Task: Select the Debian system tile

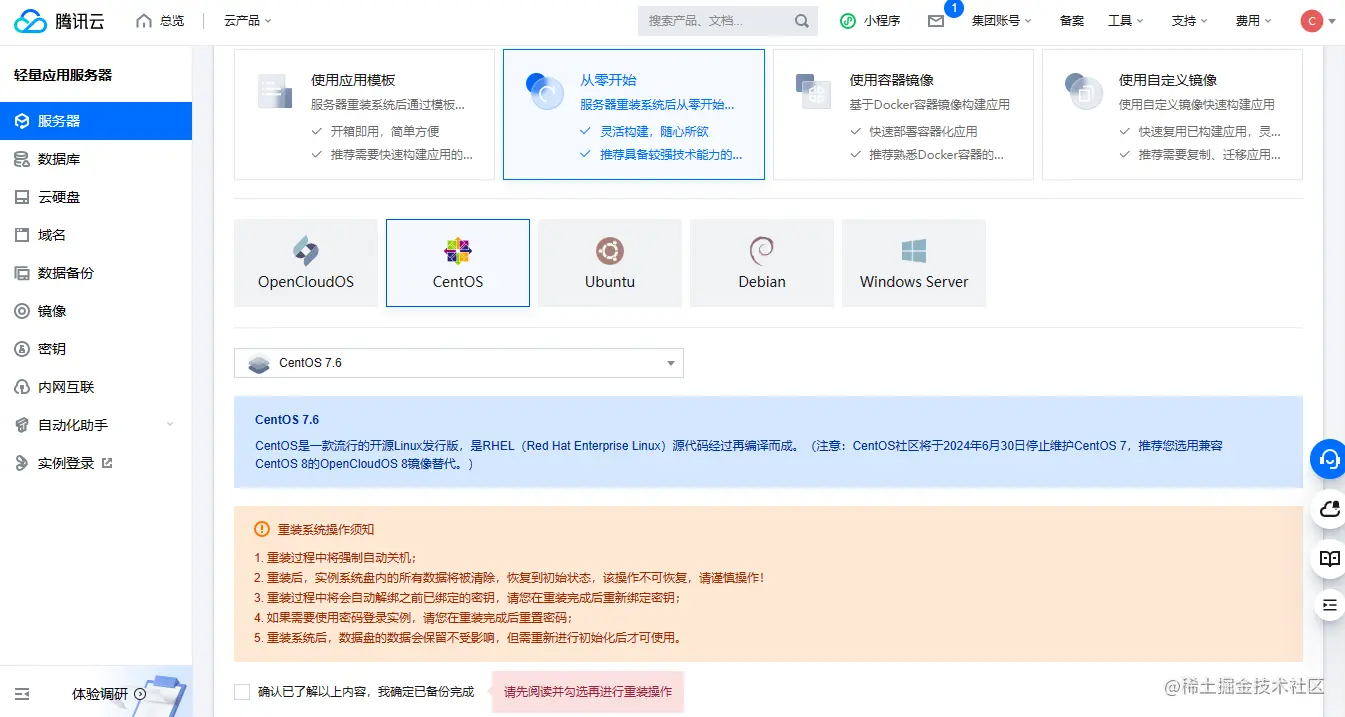Action: (762, 263)
